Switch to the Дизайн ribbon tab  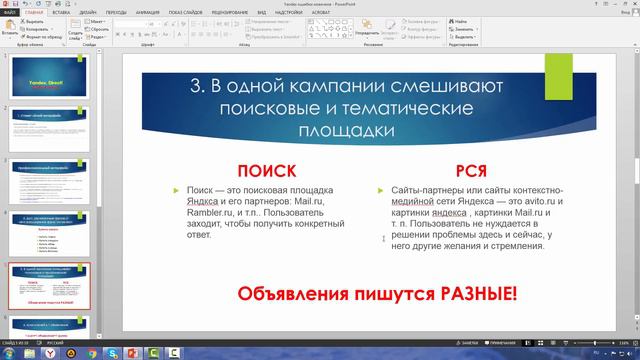click(x=88, y=13)
